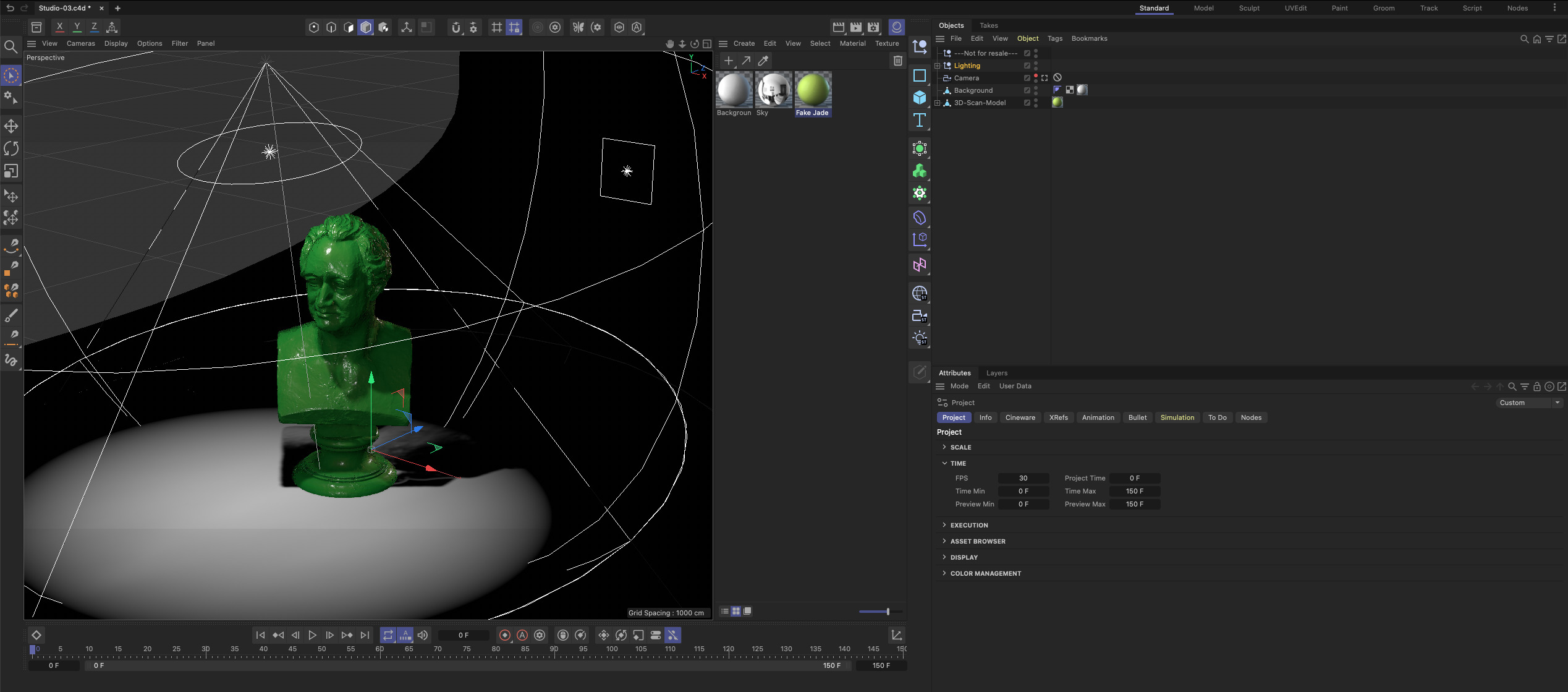Switch to the UVEdit layout tab
Image resolution: width=1568 pixels, height=692 pixels.
coord(1295,8)
